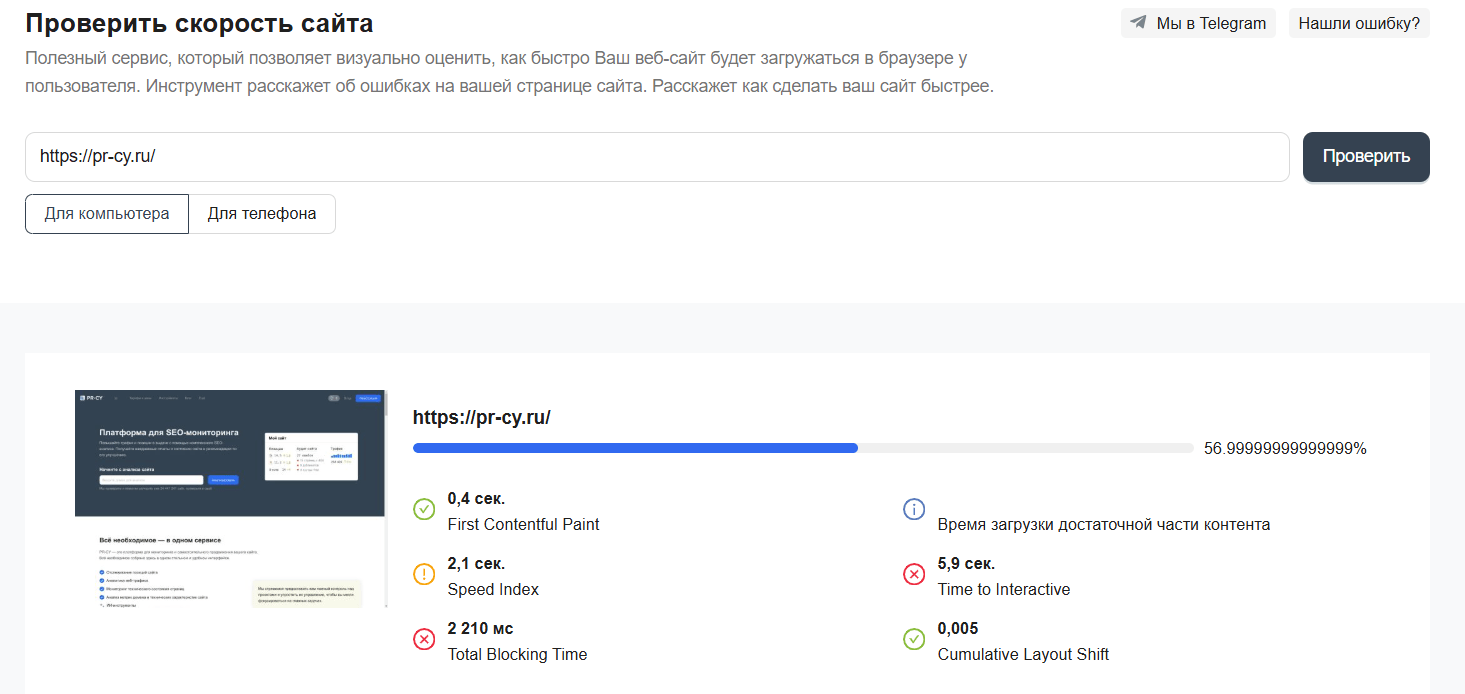This screenshot has width=1465, height=694.
Task: Click the First Contentful Paint label
Action: coord(523,524)
